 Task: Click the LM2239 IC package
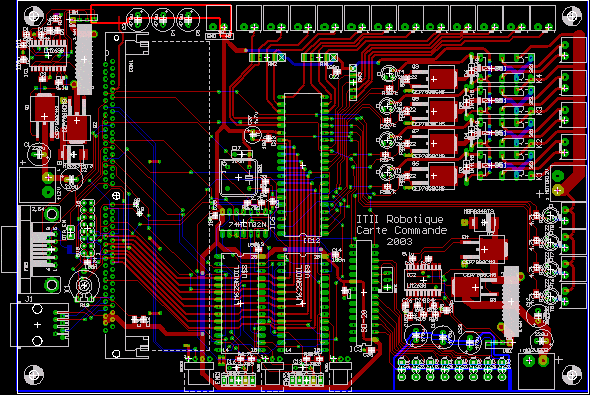(x=423, y=280)
